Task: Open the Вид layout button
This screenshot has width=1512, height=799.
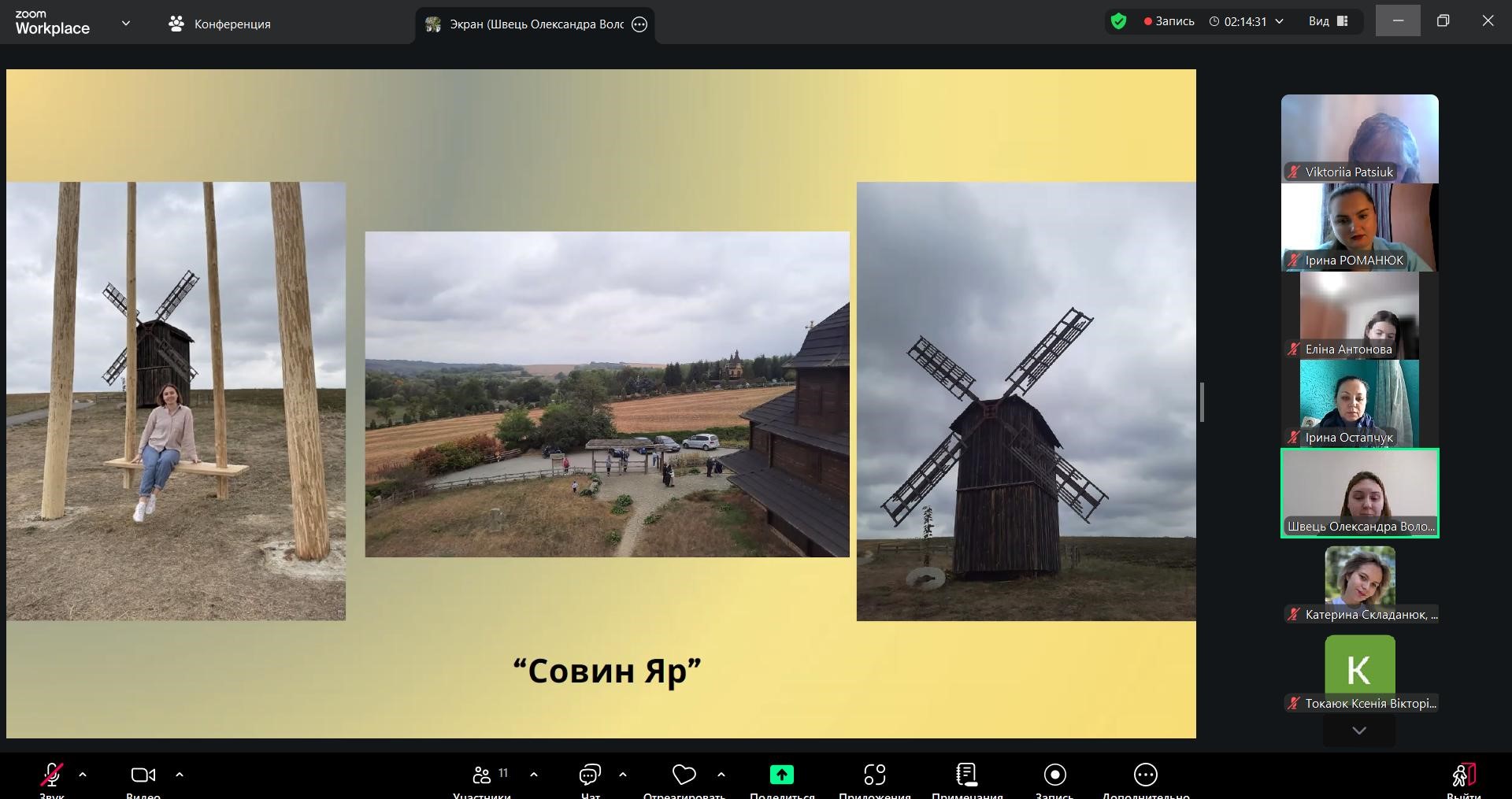Action: tap(1328, 21)
